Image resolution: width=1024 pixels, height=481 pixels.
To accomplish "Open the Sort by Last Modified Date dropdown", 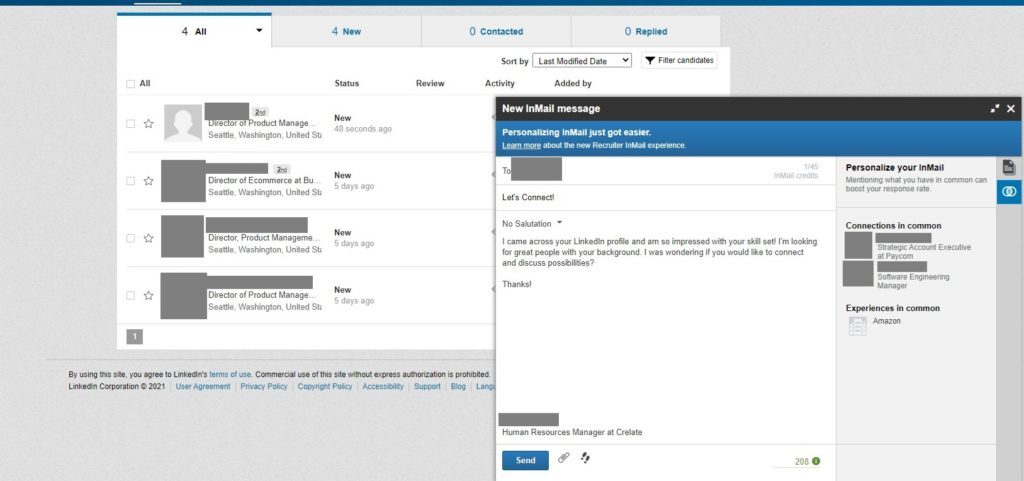I will coord(582,61).
